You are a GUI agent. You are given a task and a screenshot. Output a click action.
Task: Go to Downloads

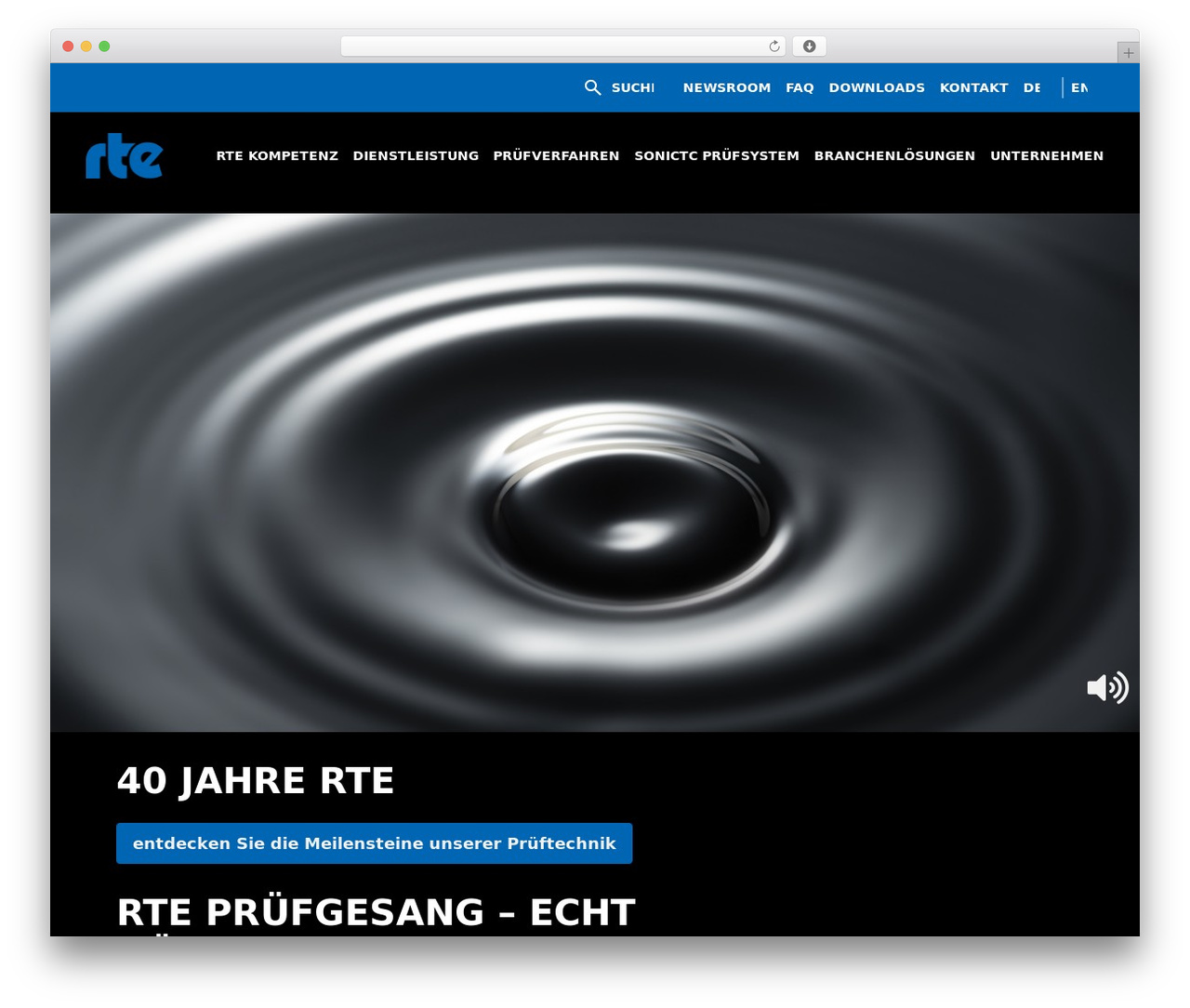[x=877, y=87]
